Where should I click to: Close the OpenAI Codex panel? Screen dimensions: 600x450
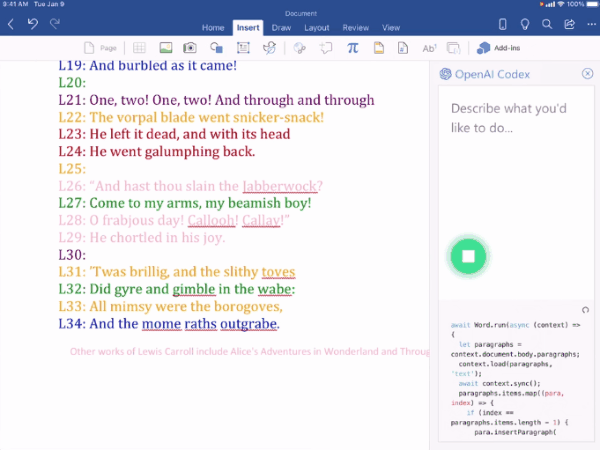(587, 73)
